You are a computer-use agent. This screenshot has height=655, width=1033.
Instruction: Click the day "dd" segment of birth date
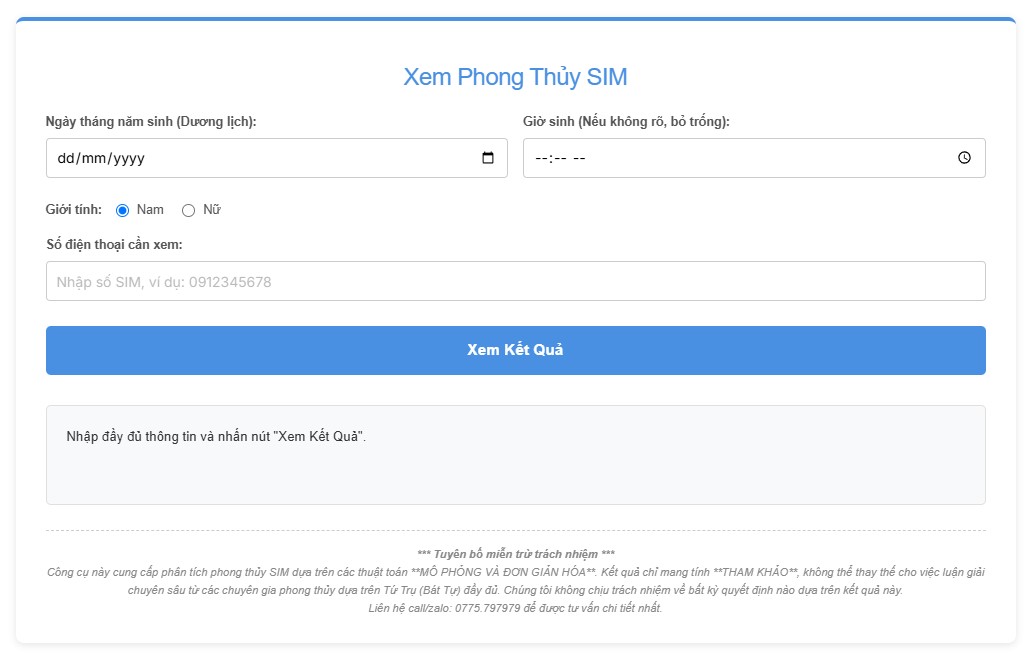point(66,158)
